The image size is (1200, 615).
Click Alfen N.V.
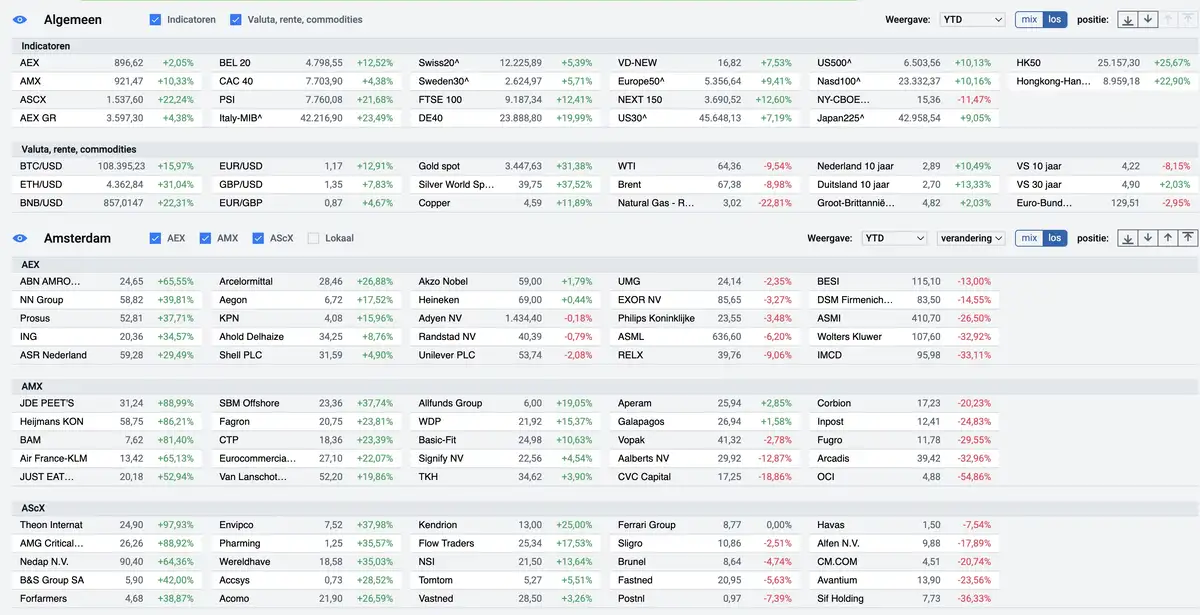click(x=839, y=543)
